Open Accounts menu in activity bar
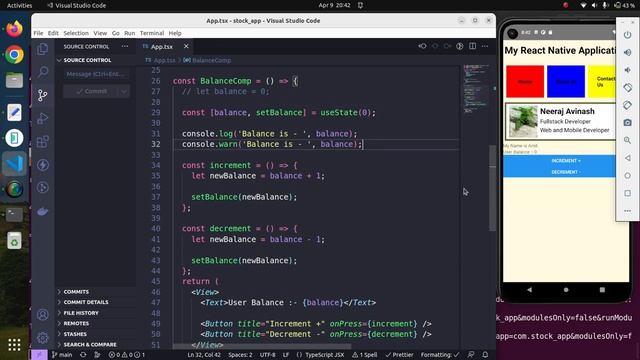The width and height of the screenshot is (640, 360). (42, 315)
